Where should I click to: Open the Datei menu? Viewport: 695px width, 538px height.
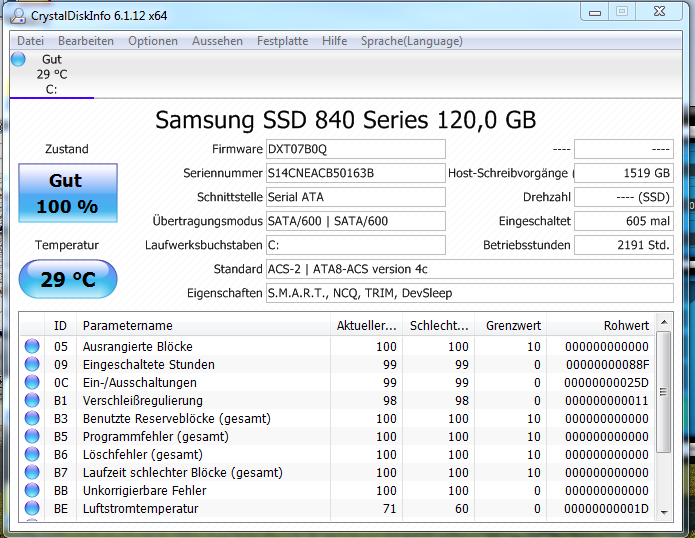(x=30, y=41)
